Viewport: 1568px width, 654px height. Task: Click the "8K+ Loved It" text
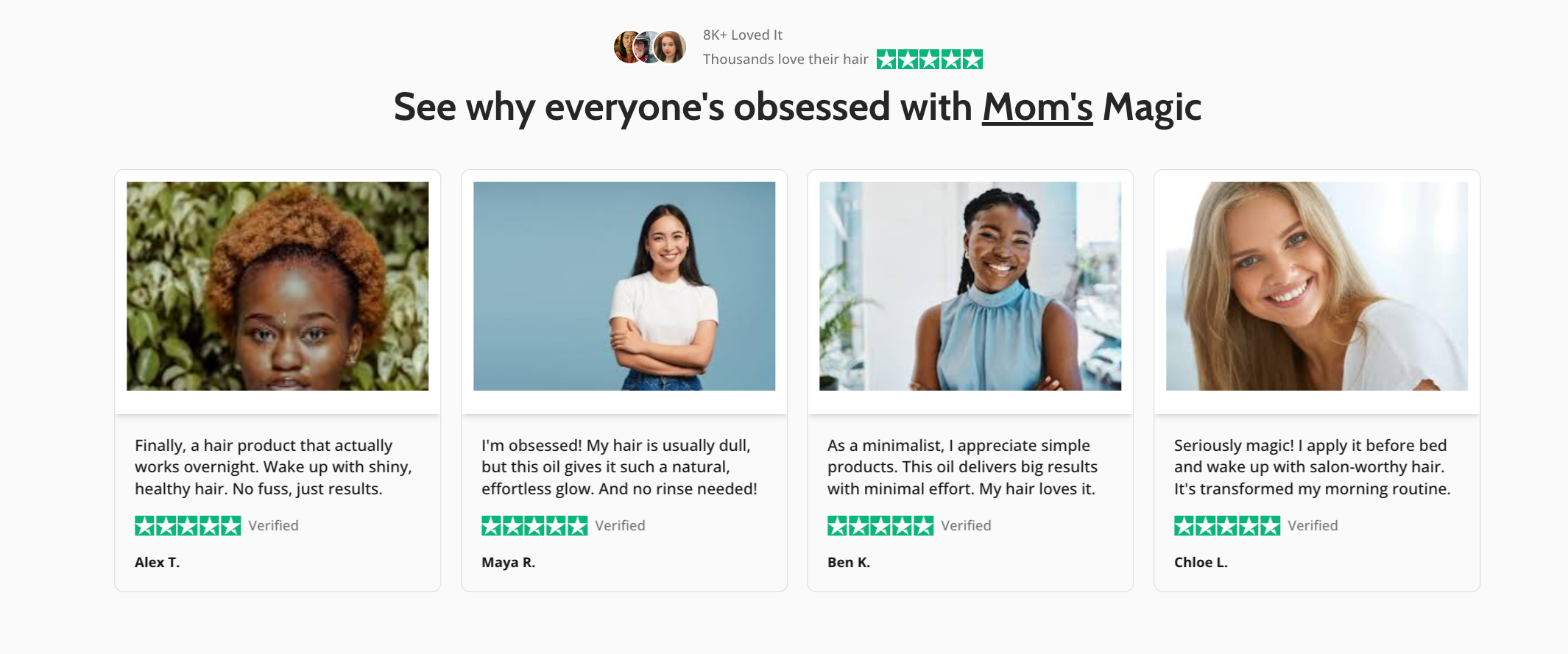[742, 35]
